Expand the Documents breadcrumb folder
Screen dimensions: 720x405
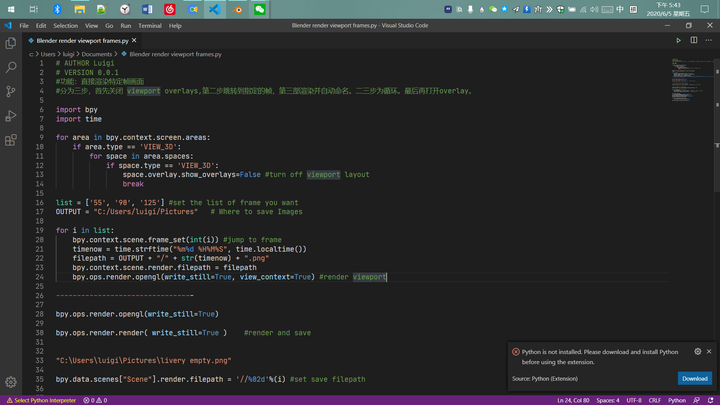pos(96,54)
